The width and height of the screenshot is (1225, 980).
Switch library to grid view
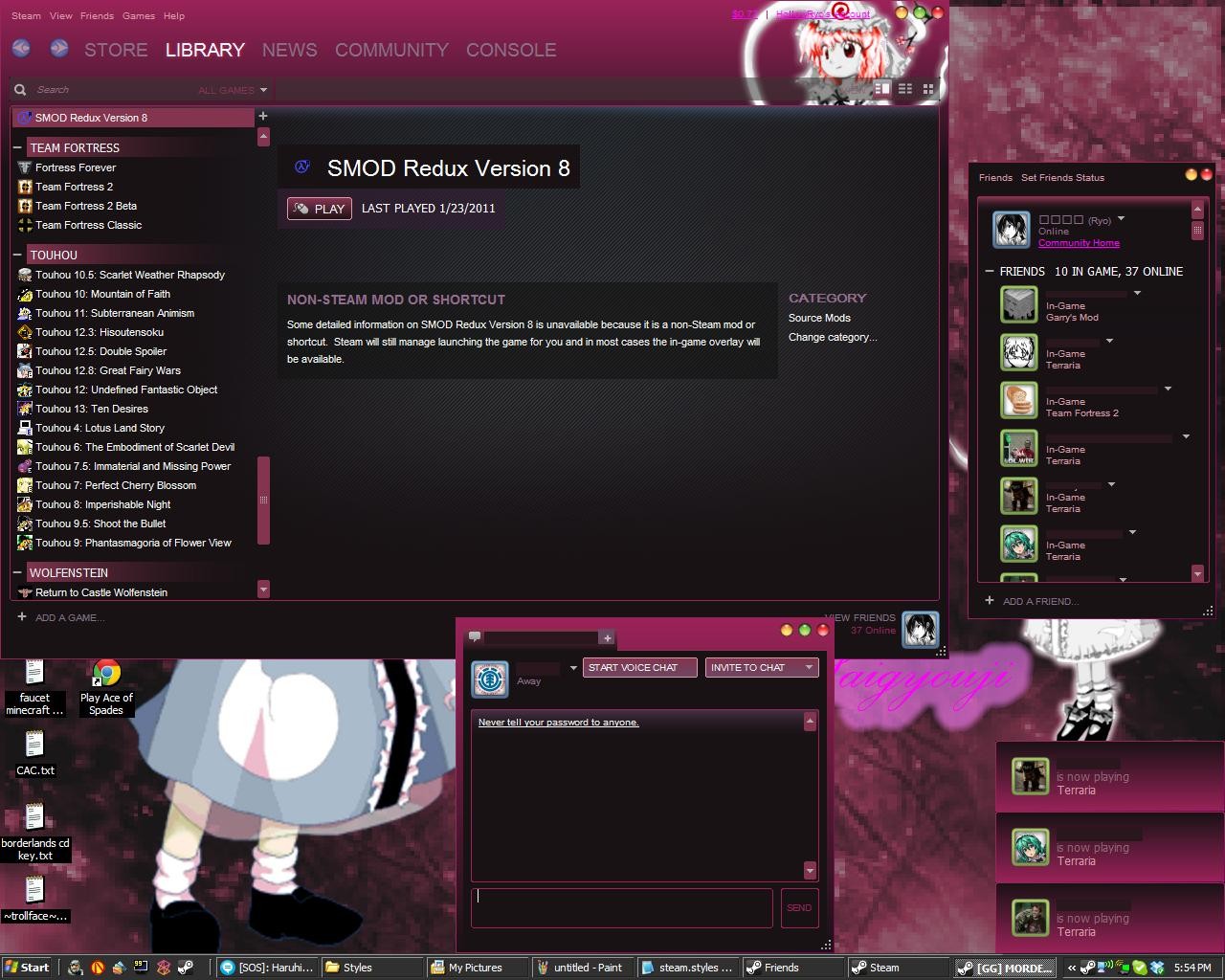click(928, 89)
